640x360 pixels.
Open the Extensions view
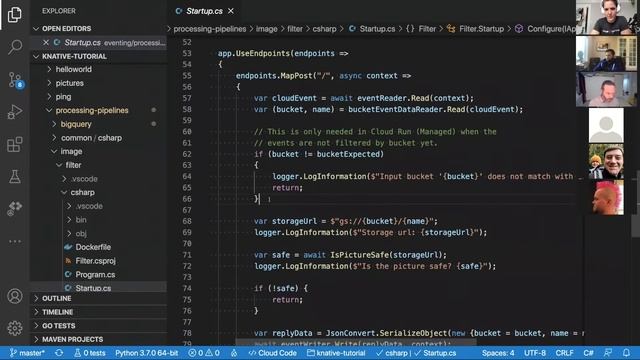[x=15, y=144]
